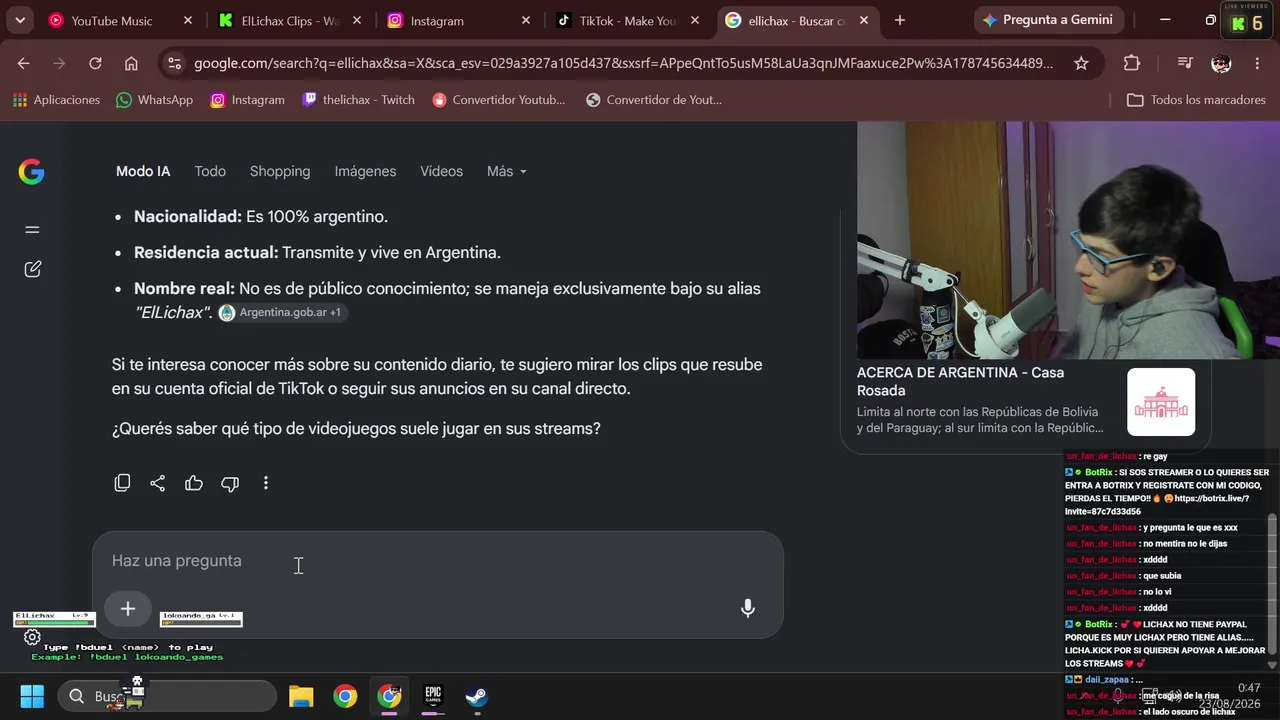Open the Argentina.gob.ar +1 source chip
The image size is (1280, 720).
click(x=281, y=313)
